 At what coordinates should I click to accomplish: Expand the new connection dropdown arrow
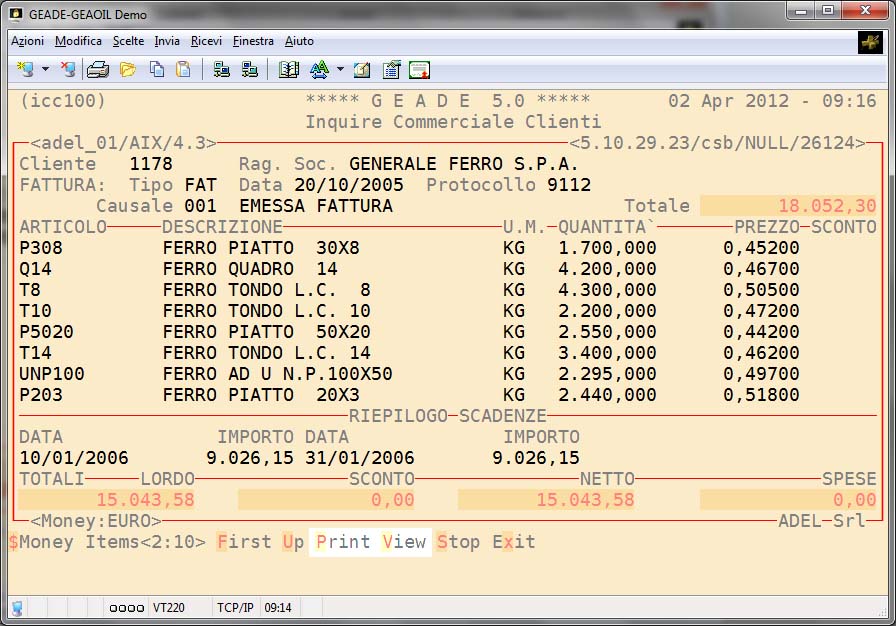(x=45, y=69)
